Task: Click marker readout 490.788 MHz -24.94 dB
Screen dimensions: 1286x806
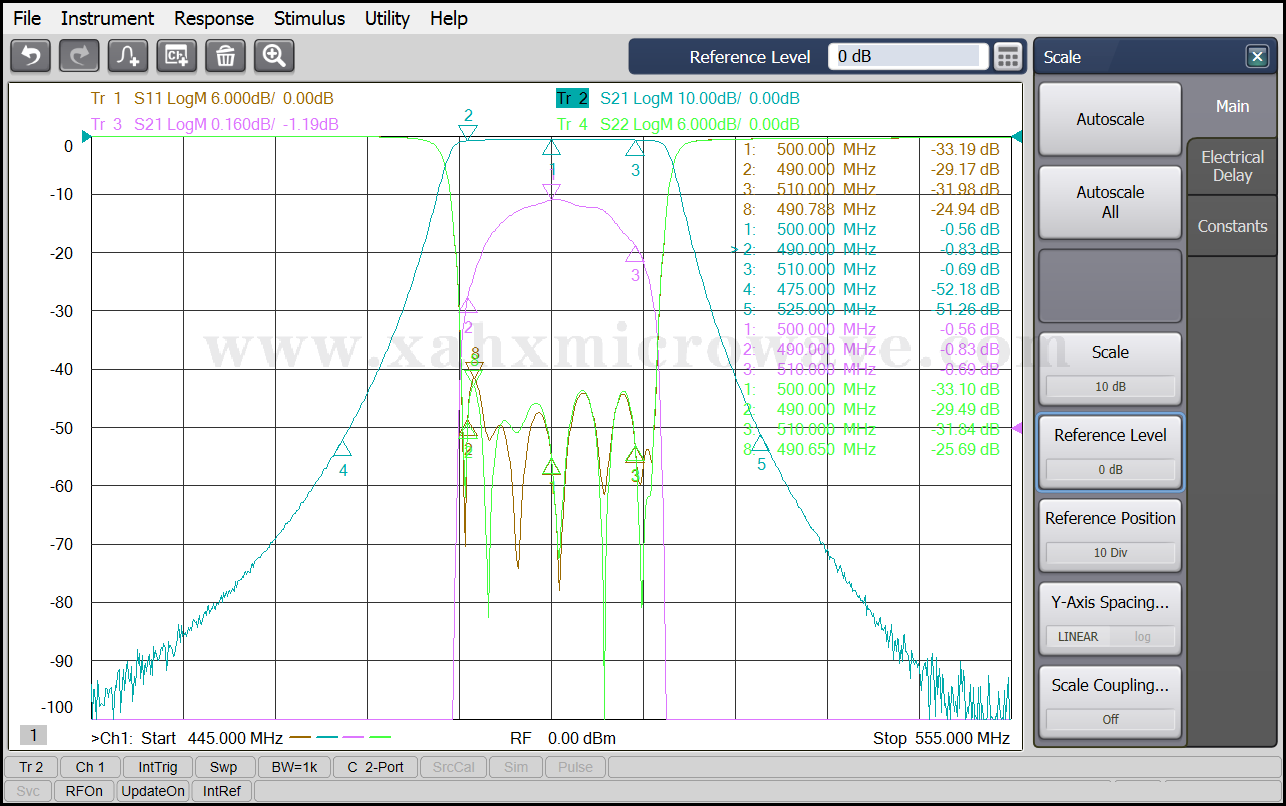Action: 871,209
